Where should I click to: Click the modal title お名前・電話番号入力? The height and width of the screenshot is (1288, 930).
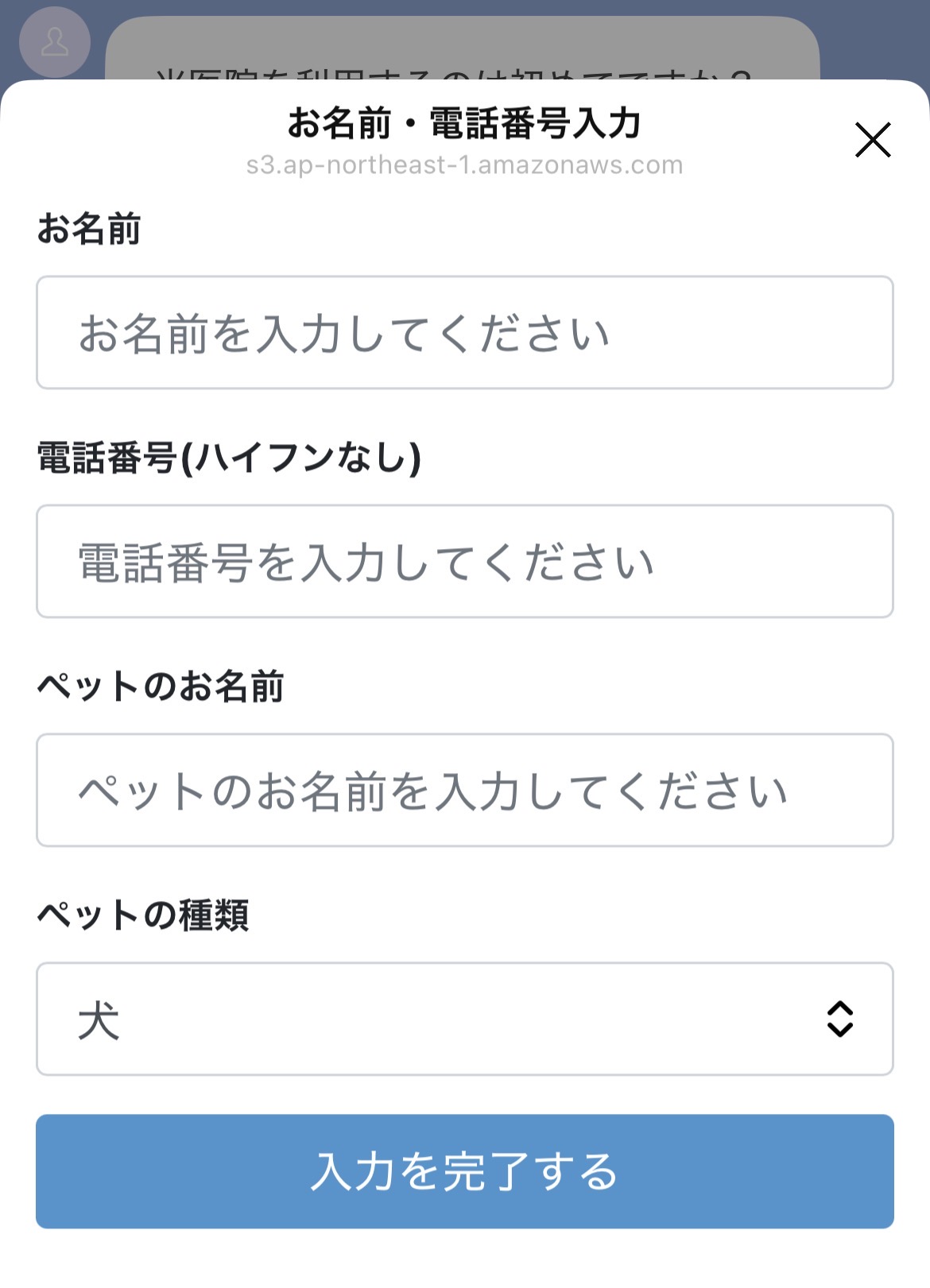click(x=464, y=124)
